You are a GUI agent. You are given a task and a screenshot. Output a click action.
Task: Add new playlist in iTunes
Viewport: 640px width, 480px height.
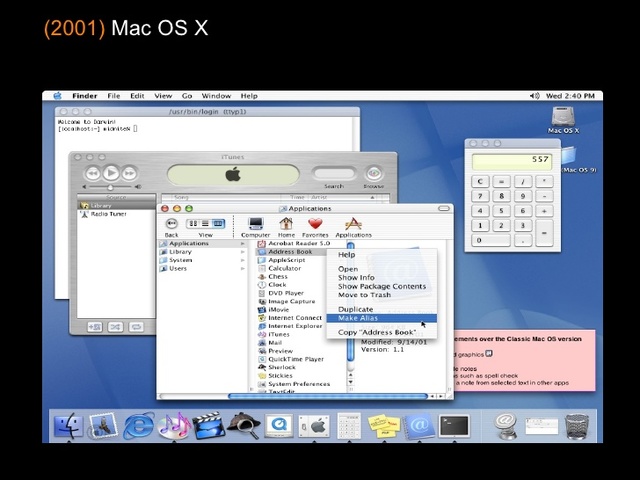click(95, 327)
